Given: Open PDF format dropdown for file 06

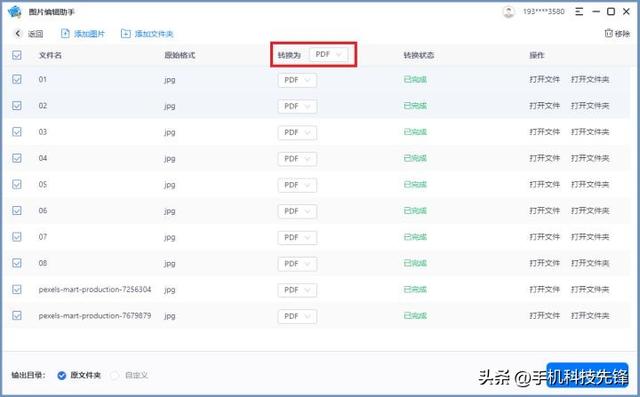Looking at the screenshot, I should pos(297,211).
